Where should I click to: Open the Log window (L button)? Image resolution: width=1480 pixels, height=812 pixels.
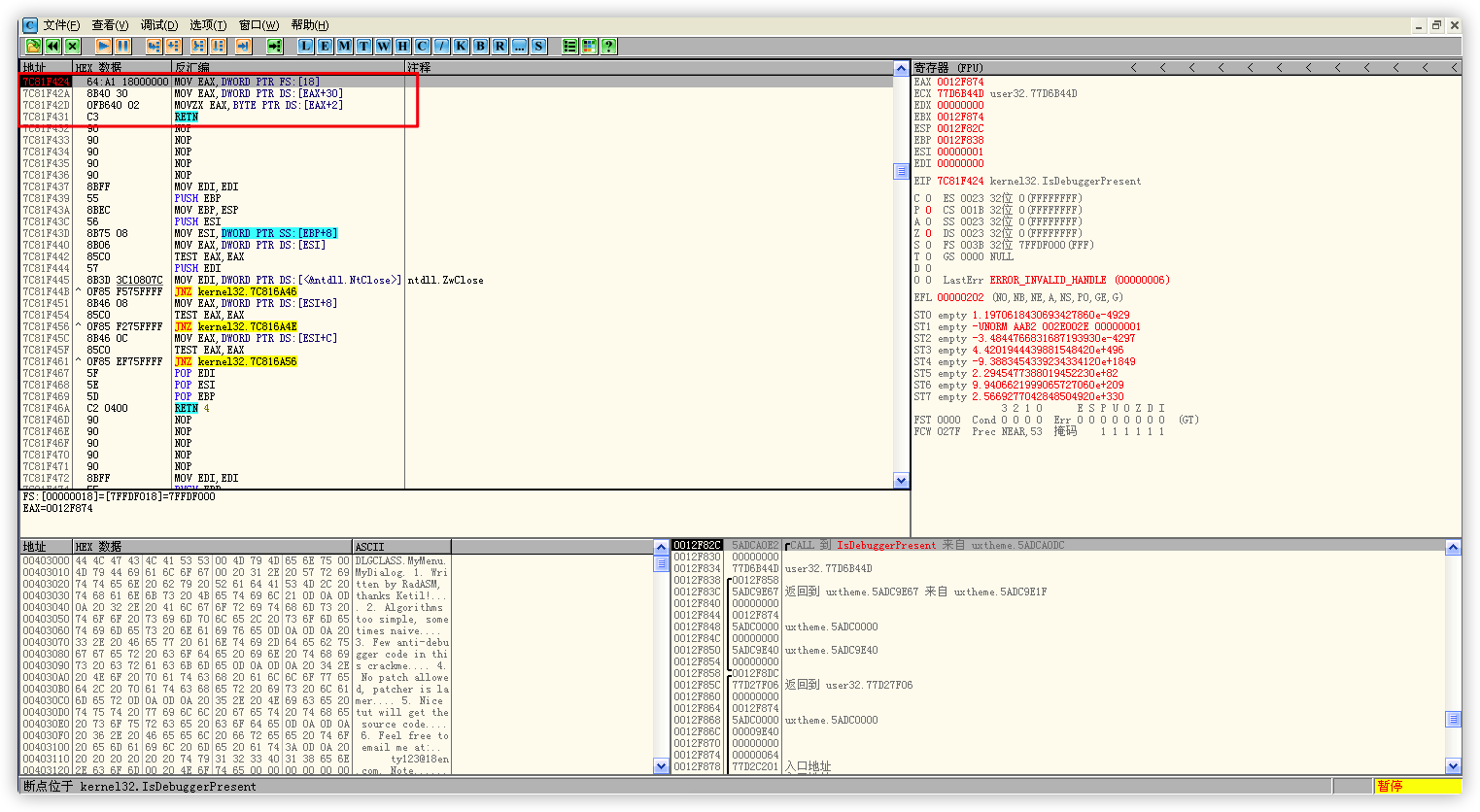click(306, 46)
